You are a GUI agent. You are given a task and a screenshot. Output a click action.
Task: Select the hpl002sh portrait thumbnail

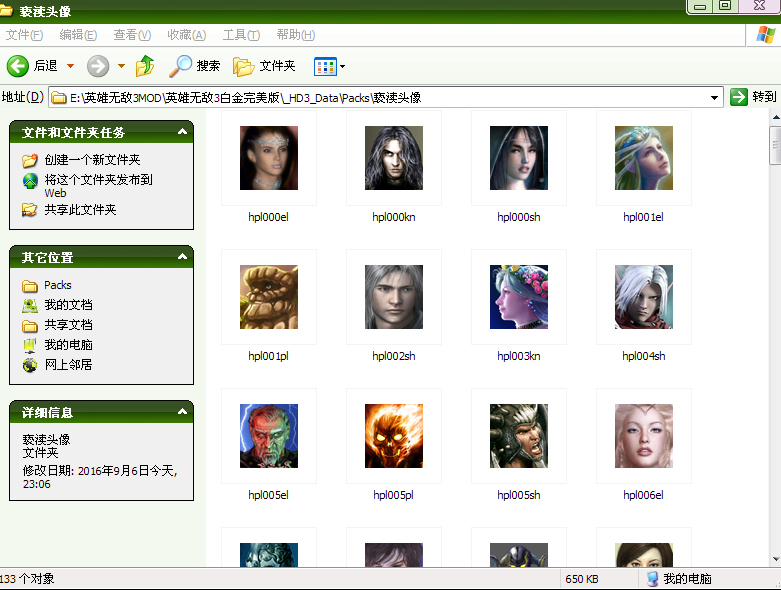coord(394,297)
